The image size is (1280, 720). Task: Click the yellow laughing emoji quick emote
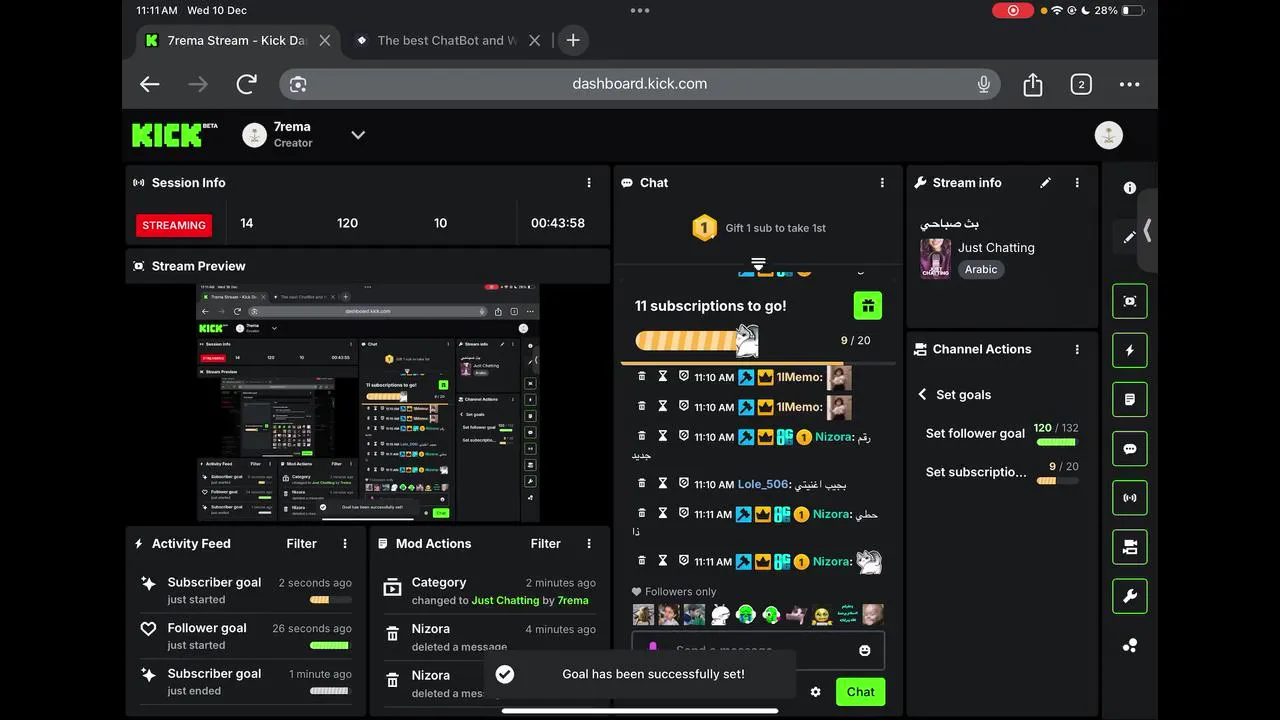coord(822,615)
